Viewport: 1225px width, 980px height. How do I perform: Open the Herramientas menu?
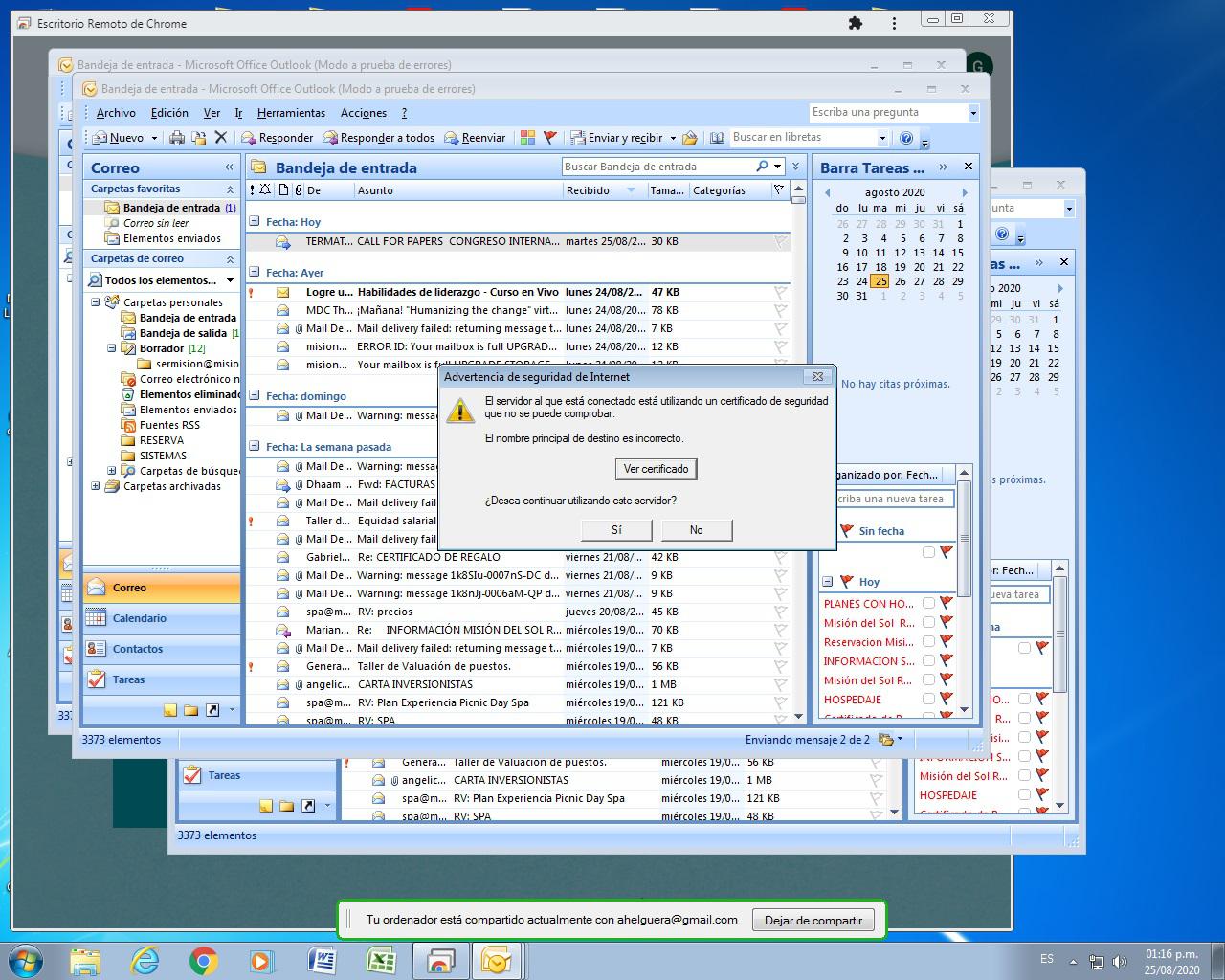pyautogui.click(x=291, y=113)
